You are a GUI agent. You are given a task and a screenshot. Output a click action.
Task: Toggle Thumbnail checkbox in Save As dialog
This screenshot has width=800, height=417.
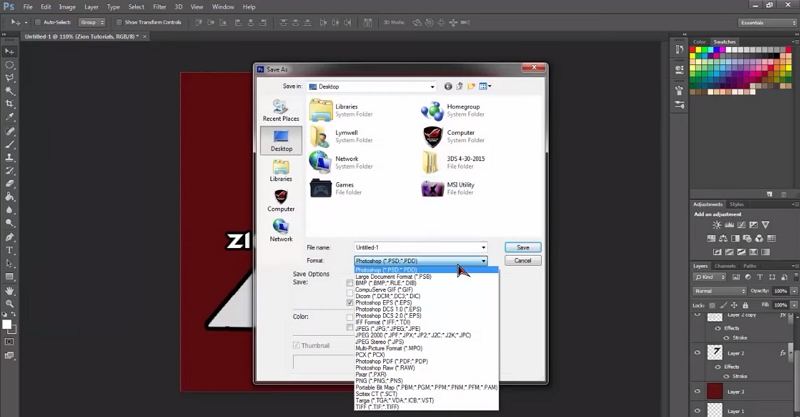pyautogui.click(x=296, y=346)
